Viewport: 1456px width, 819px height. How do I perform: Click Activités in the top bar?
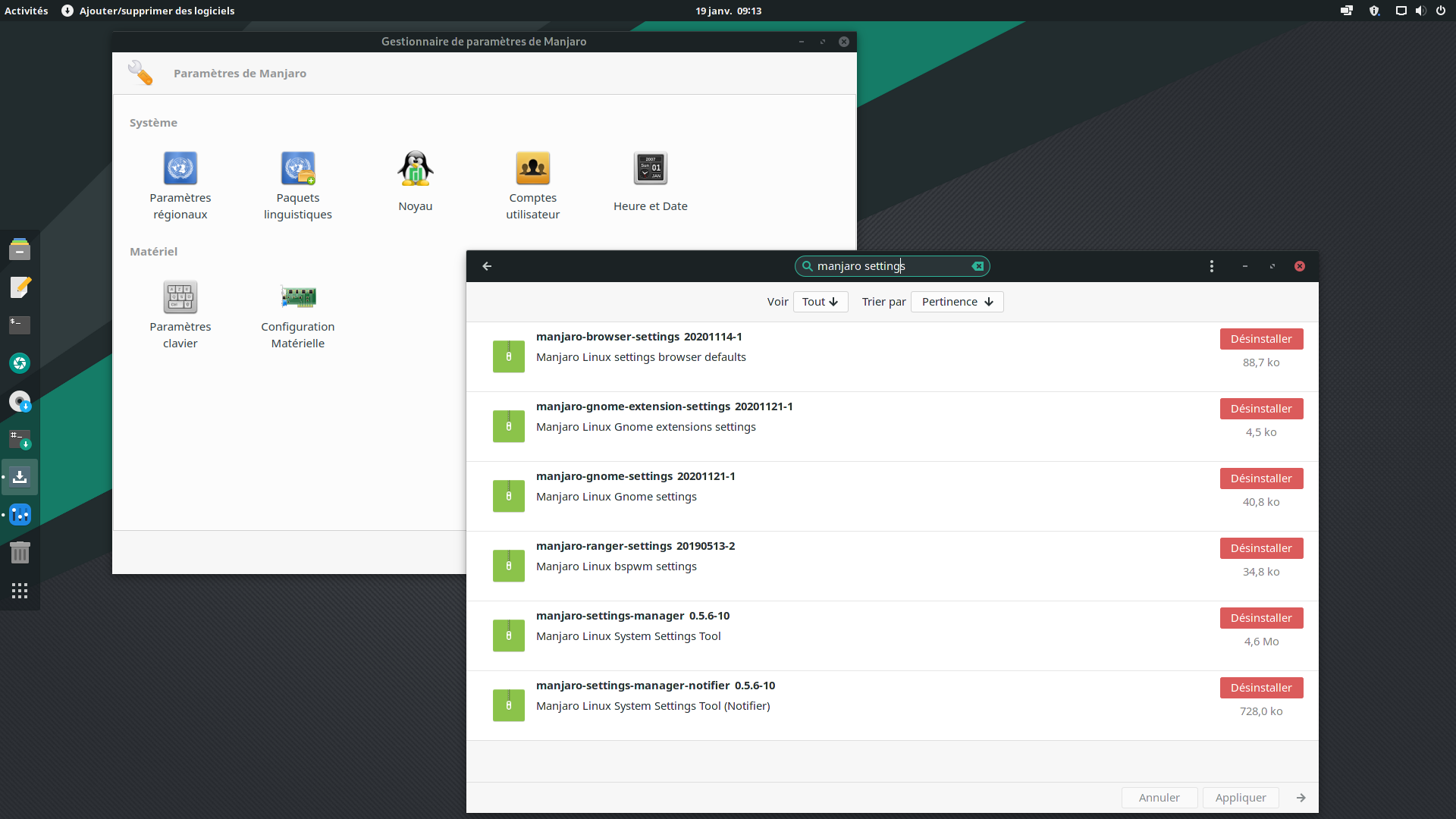coord(27,11)
